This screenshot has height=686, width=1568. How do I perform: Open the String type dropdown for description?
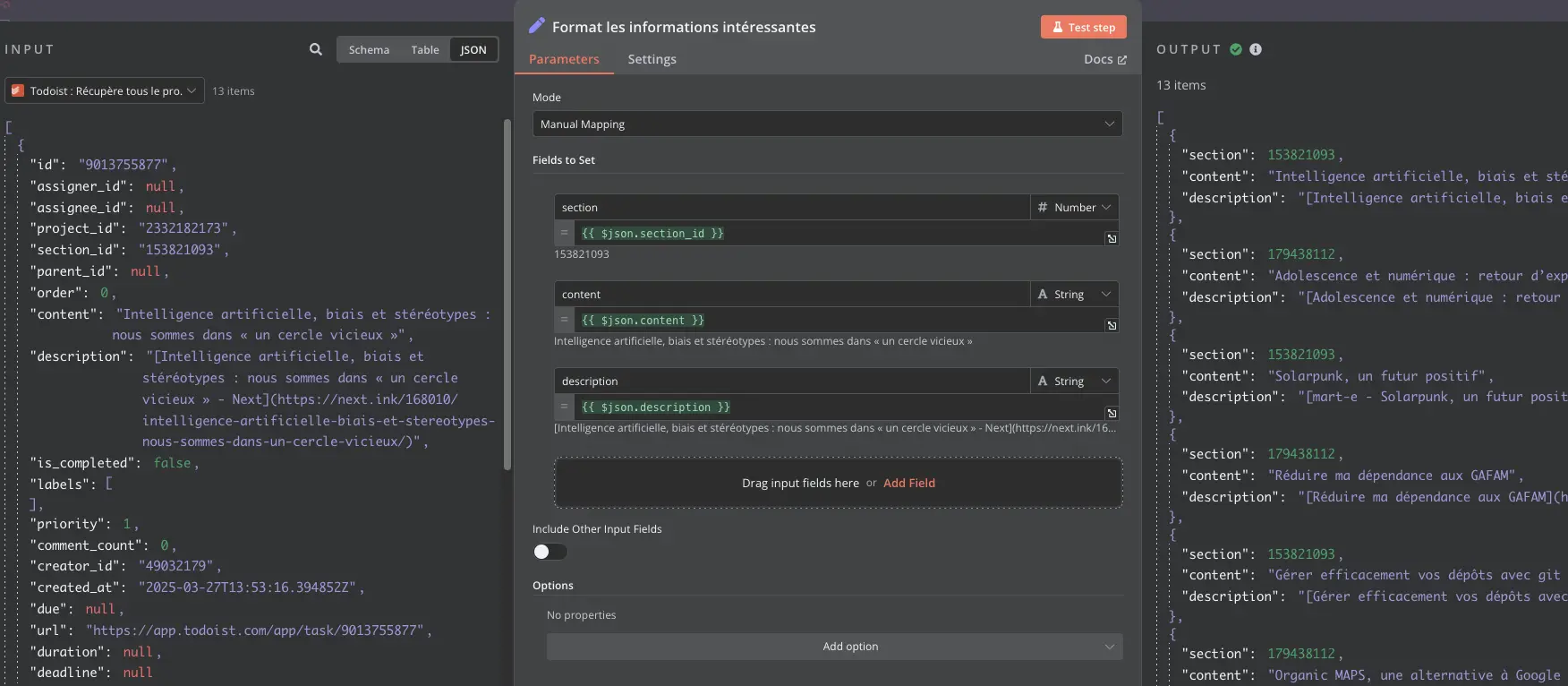click(x=1074, y=381)
